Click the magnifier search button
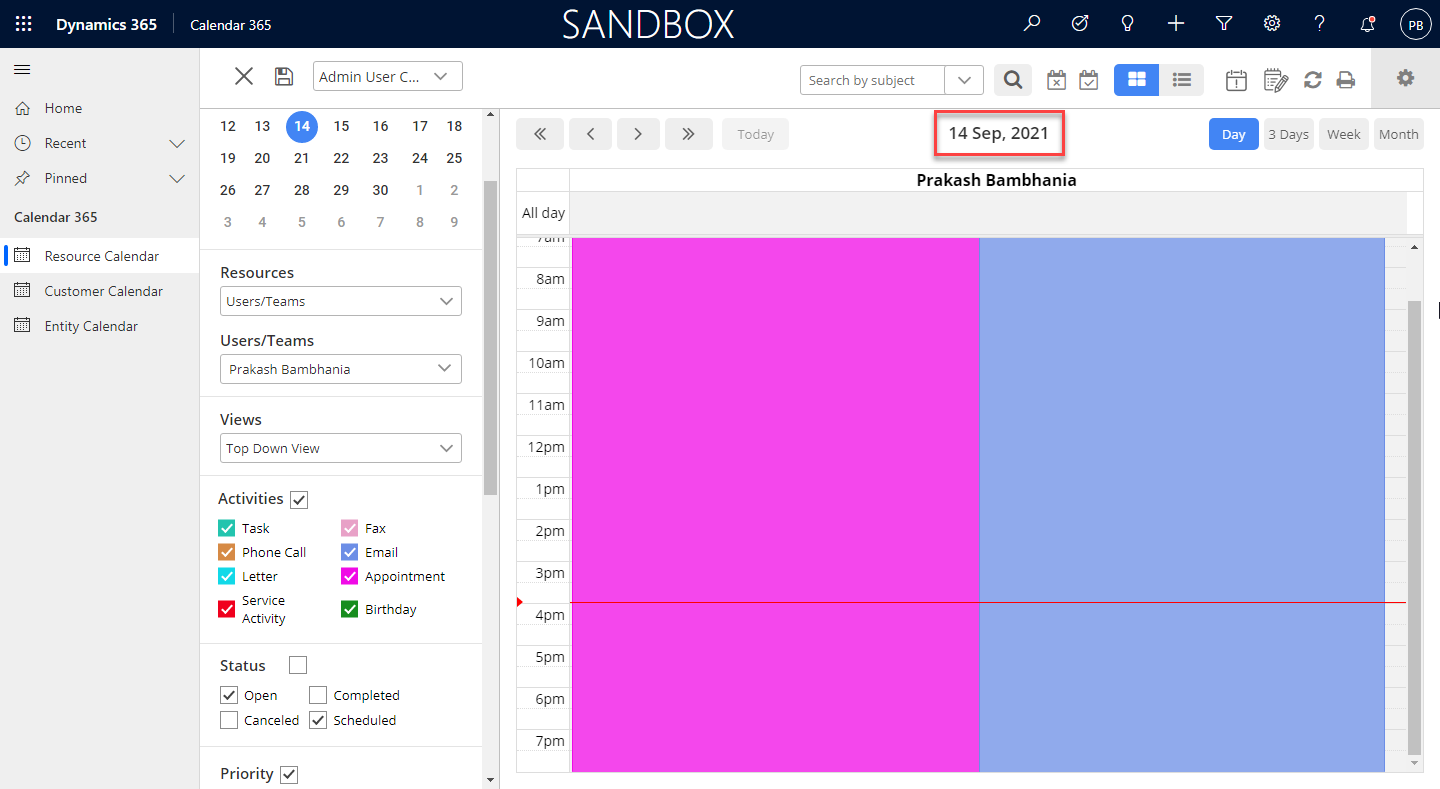This screenshot has width=1440, height=789. [1013, 80]
